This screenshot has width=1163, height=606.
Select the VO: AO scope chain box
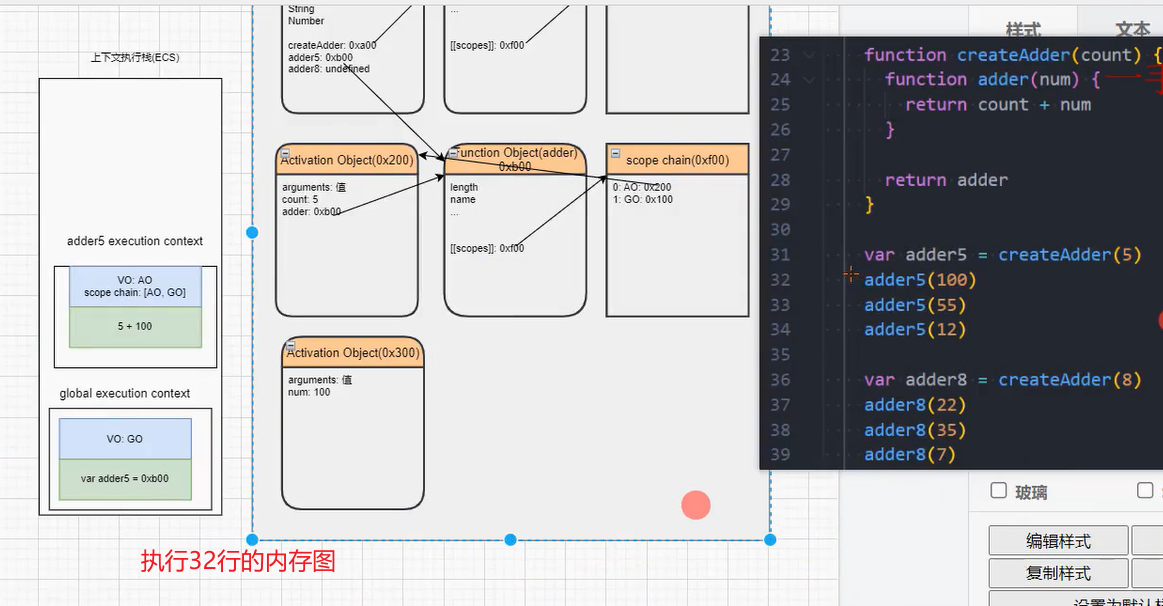point(135,286)
